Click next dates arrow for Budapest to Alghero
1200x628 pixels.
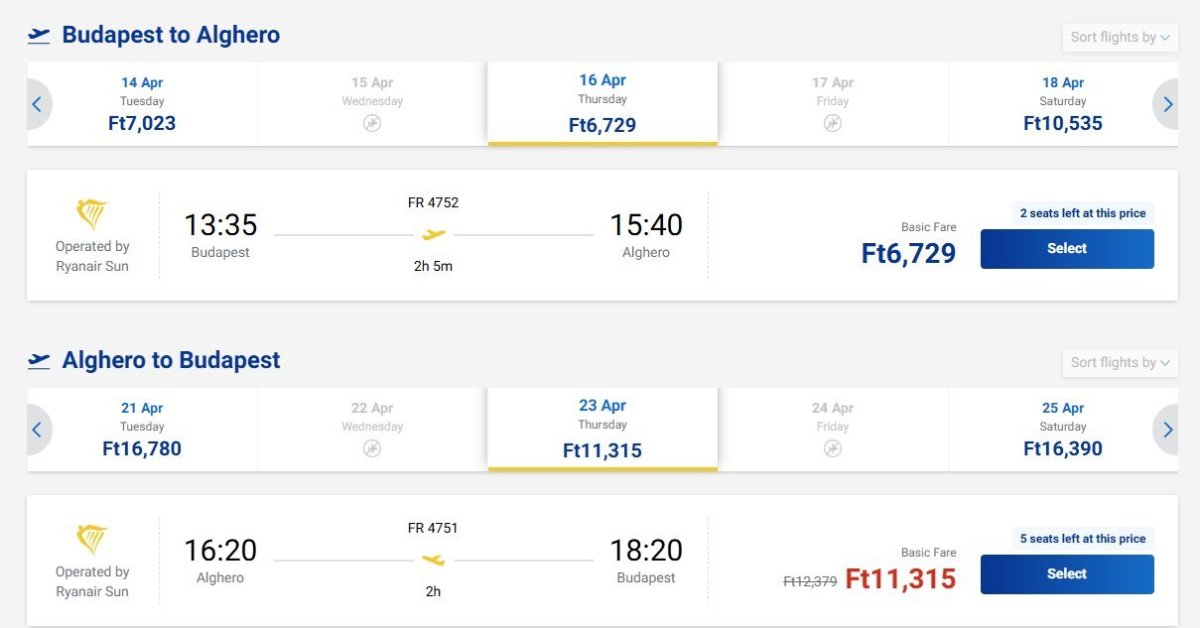point(1167,104)
